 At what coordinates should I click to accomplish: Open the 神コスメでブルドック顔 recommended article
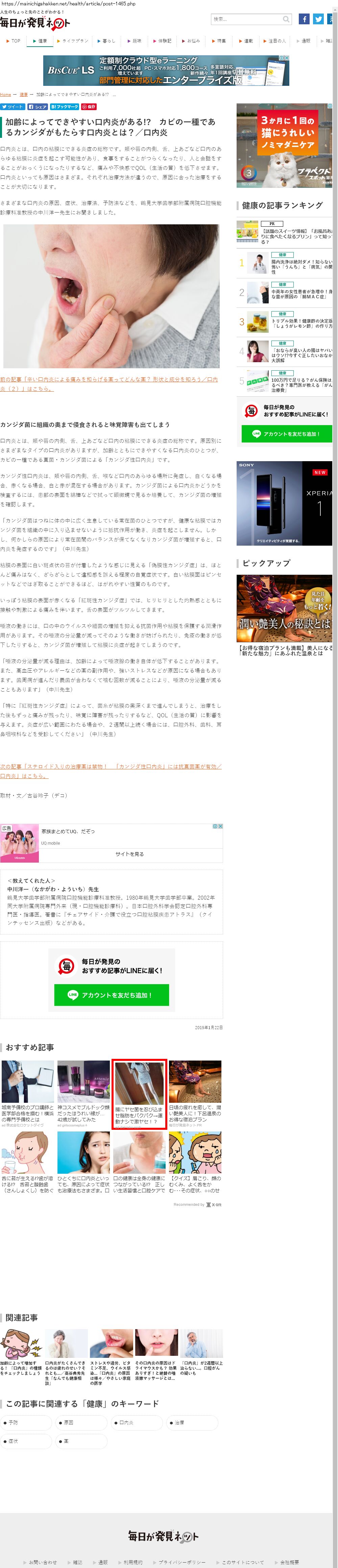[83, 1094]
